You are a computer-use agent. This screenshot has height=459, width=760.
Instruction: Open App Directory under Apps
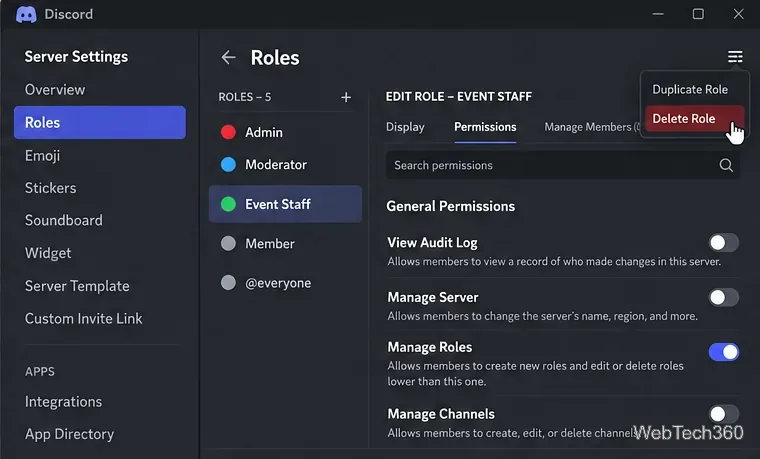click(x=69, y=434)
